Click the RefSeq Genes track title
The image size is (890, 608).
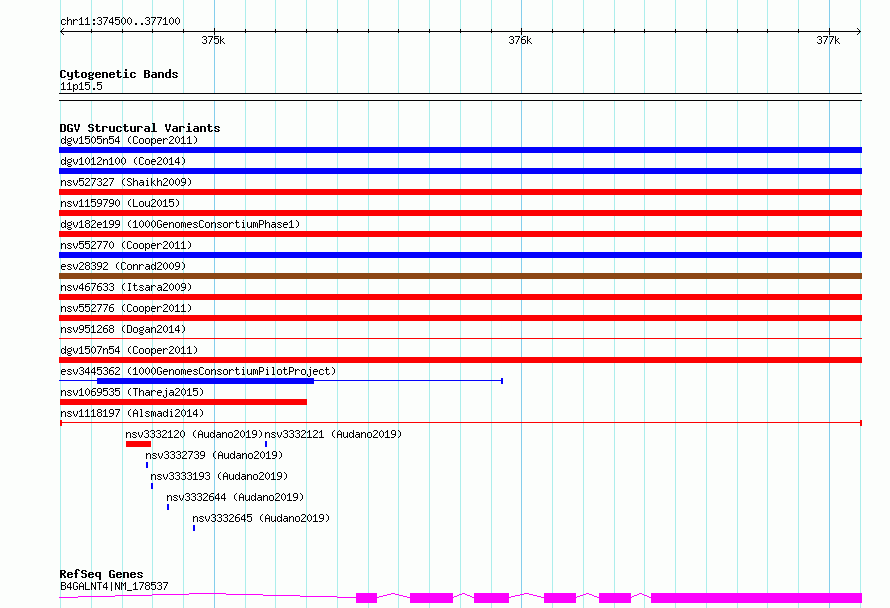click(102, 575)
